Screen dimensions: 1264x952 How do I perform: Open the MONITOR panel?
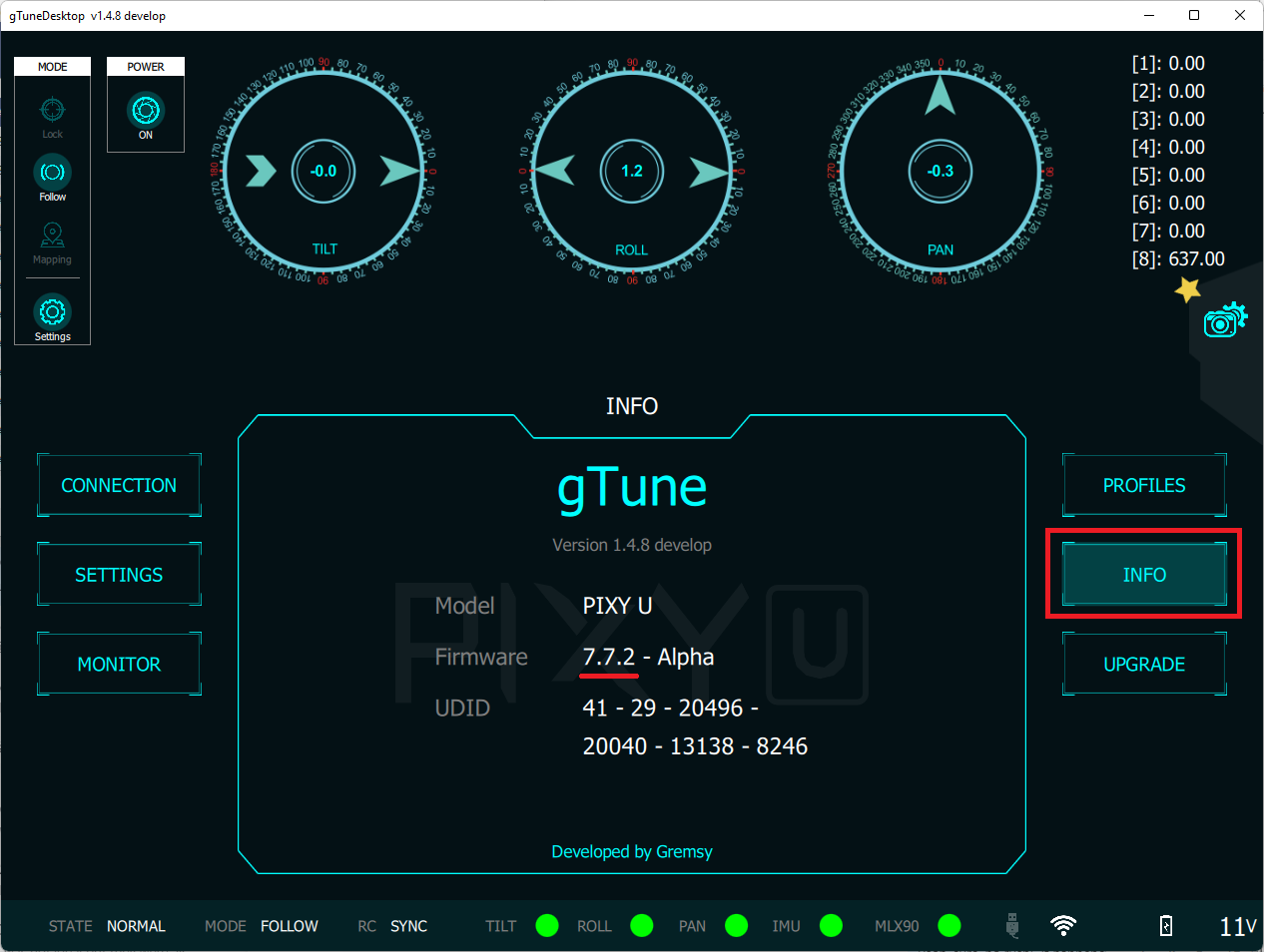[119, 665]
